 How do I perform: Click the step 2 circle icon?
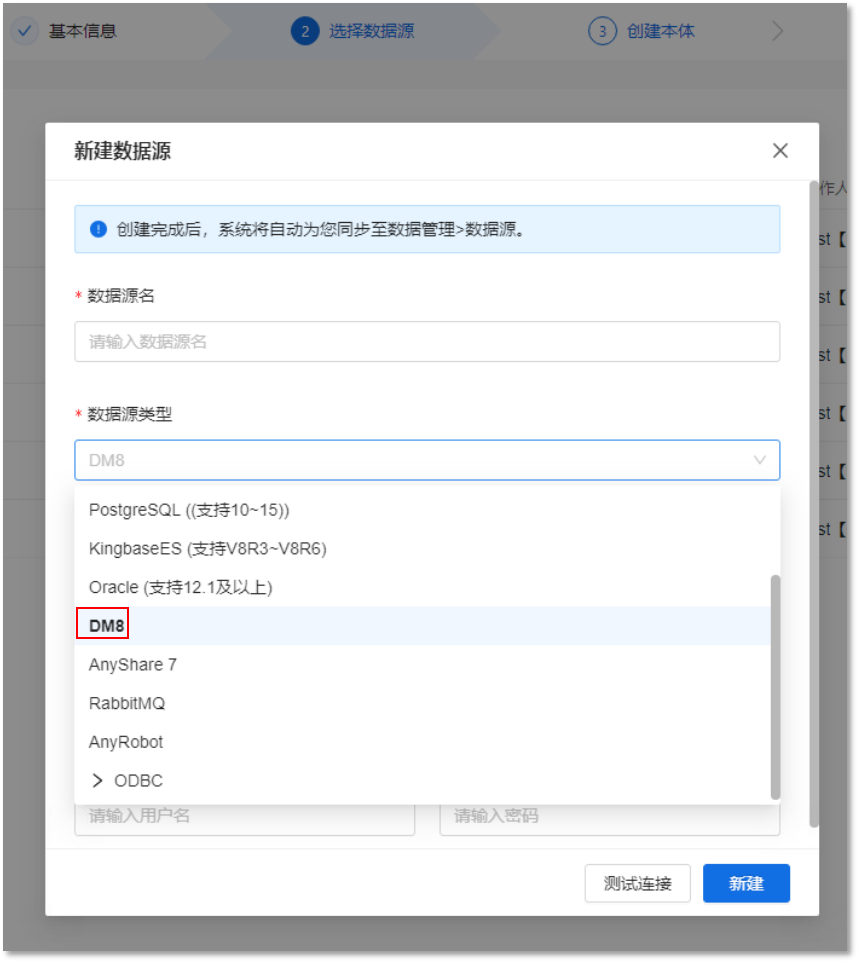305,31
